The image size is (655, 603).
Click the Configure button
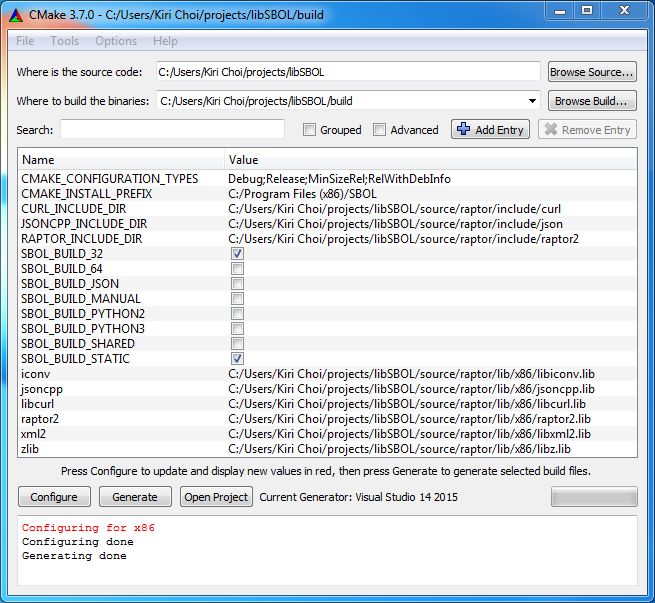(54, 497)
